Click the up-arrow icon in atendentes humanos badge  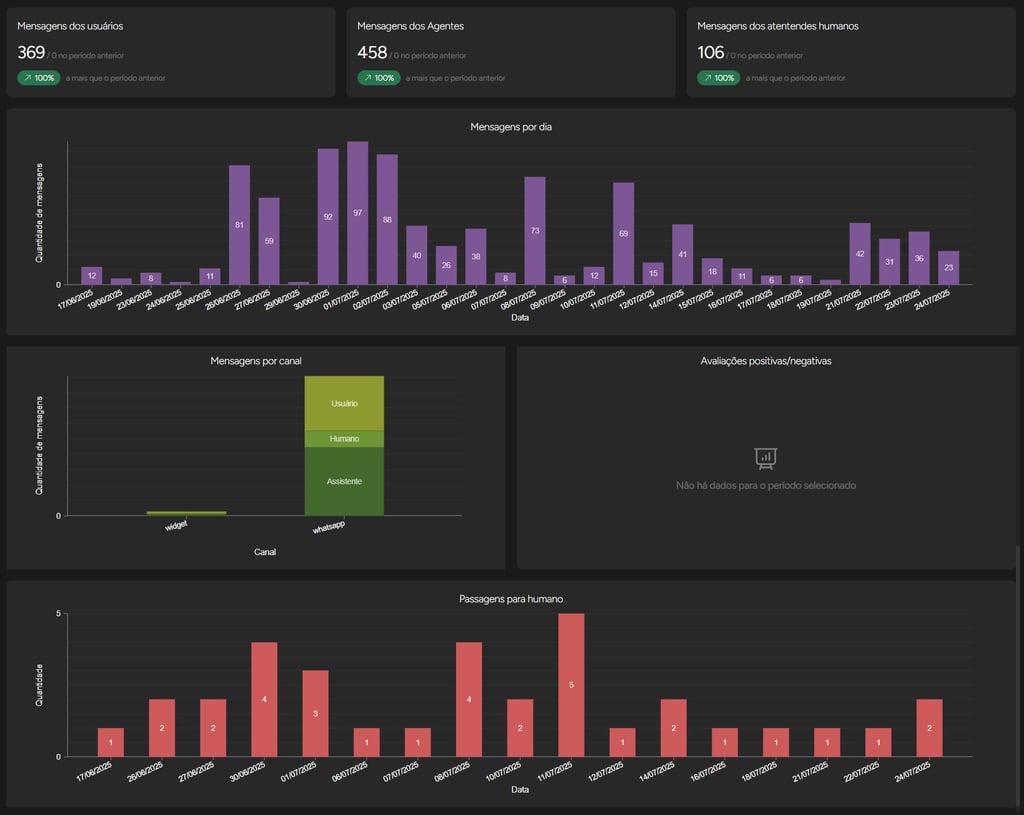point(708,78)
